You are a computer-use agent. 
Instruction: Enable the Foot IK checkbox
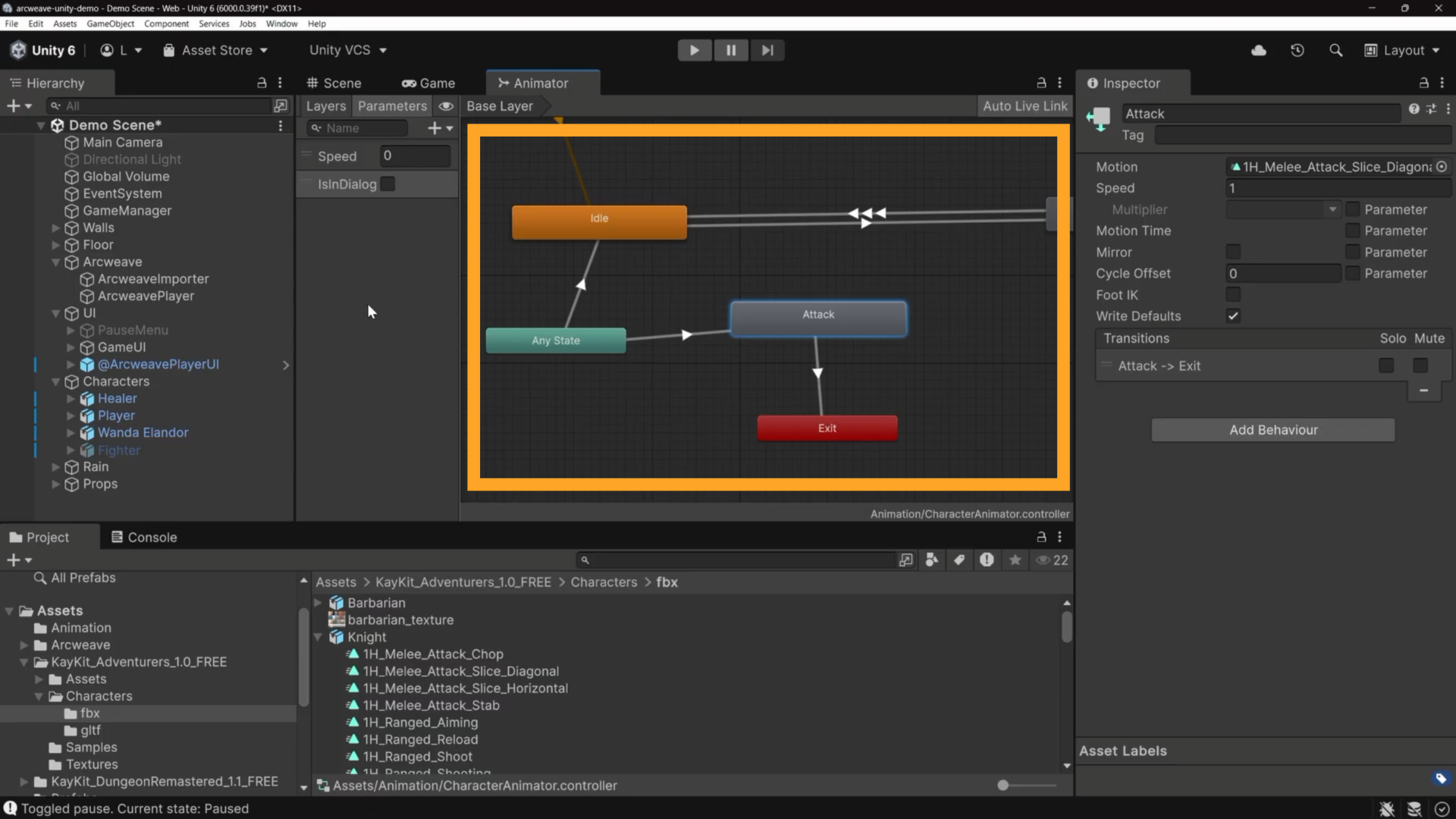coord(1233,294)
